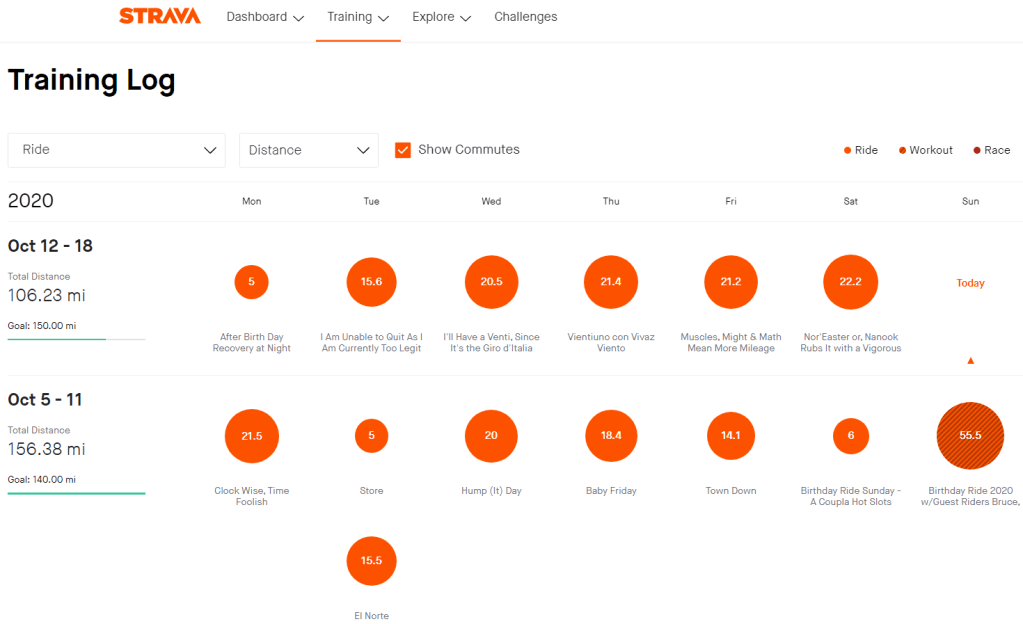This screenshot has height=624, width=1023.
Task: Uncheck the Show Commutes checkbox
Action: [x=403, y=150]
